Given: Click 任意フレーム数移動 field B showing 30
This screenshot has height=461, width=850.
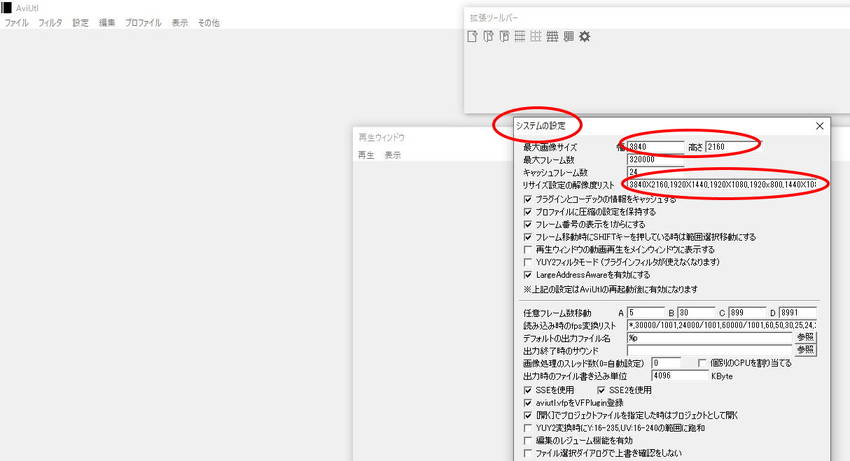Looking at the screenshot, I should [x=696, y=313].
